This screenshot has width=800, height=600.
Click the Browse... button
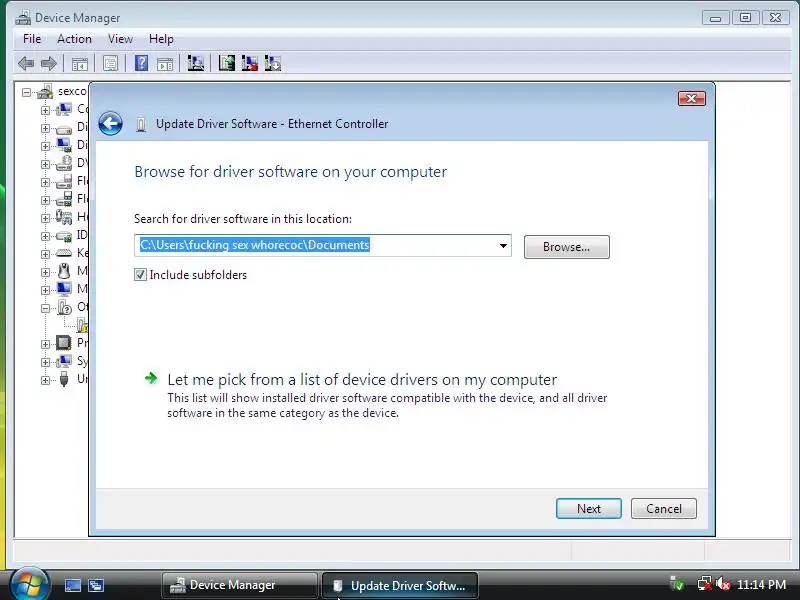[x=566, y=247]
